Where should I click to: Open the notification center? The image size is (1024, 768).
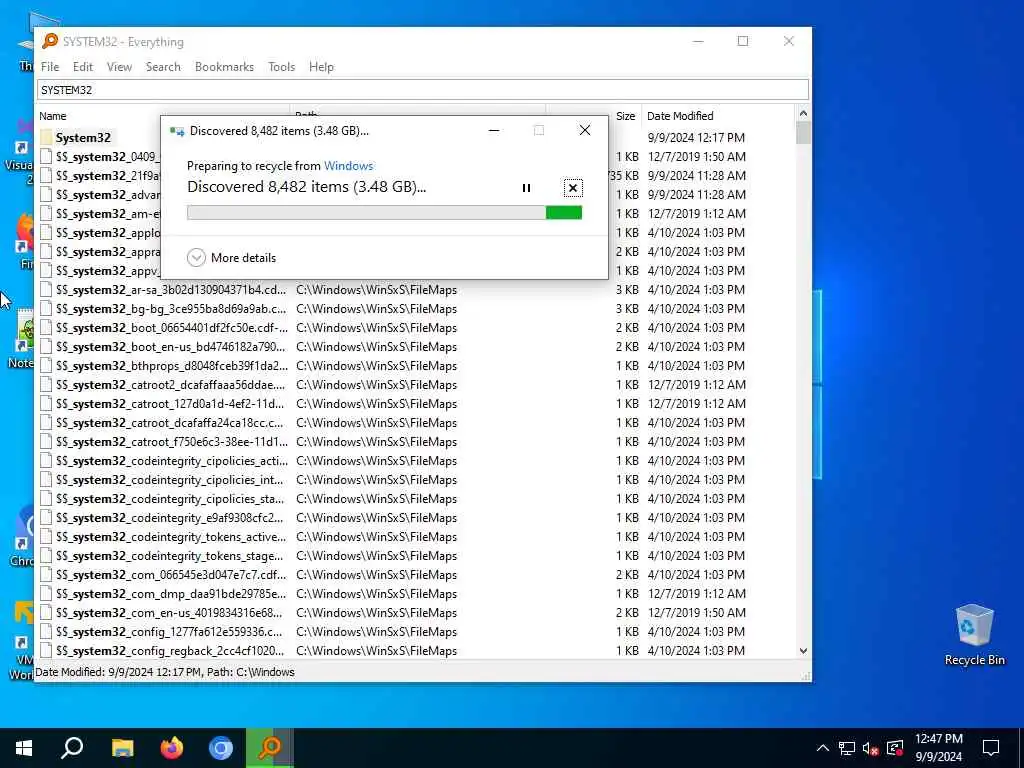pos(991,748)
